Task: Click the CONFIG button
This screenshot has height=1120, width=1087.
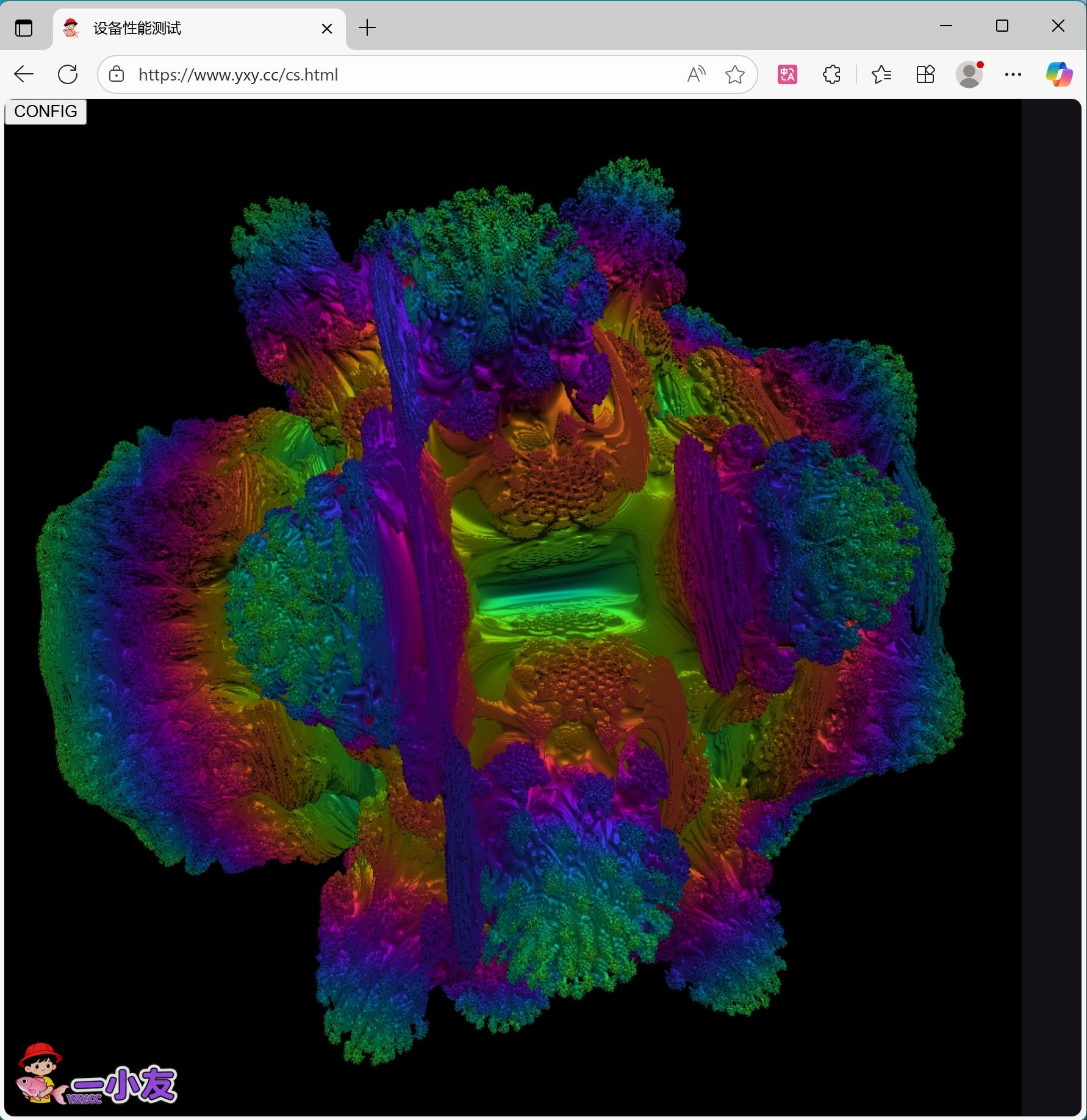Action: click(x=46, y=112)
